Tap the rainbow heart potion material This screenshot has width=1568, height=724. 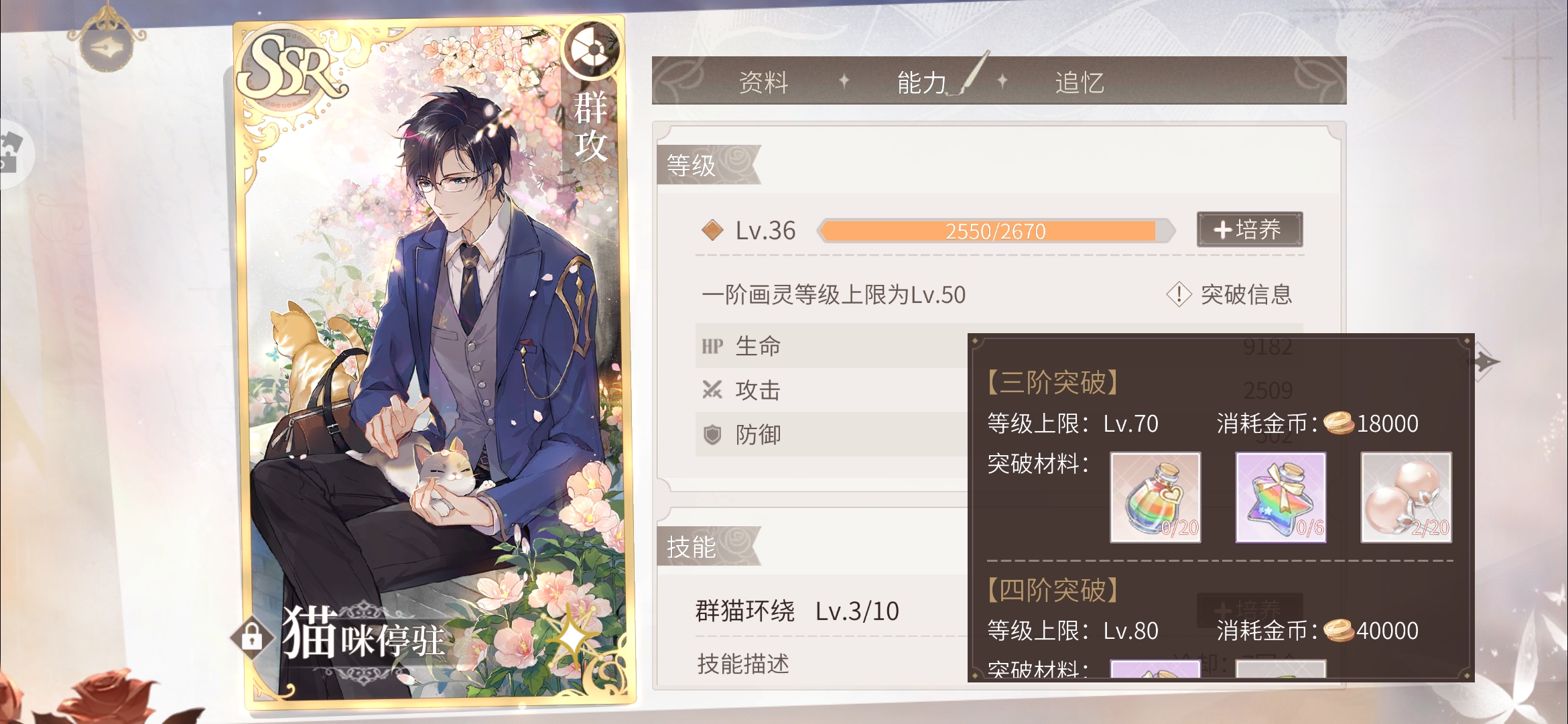pyautogui.click(x=1155, y=497)
